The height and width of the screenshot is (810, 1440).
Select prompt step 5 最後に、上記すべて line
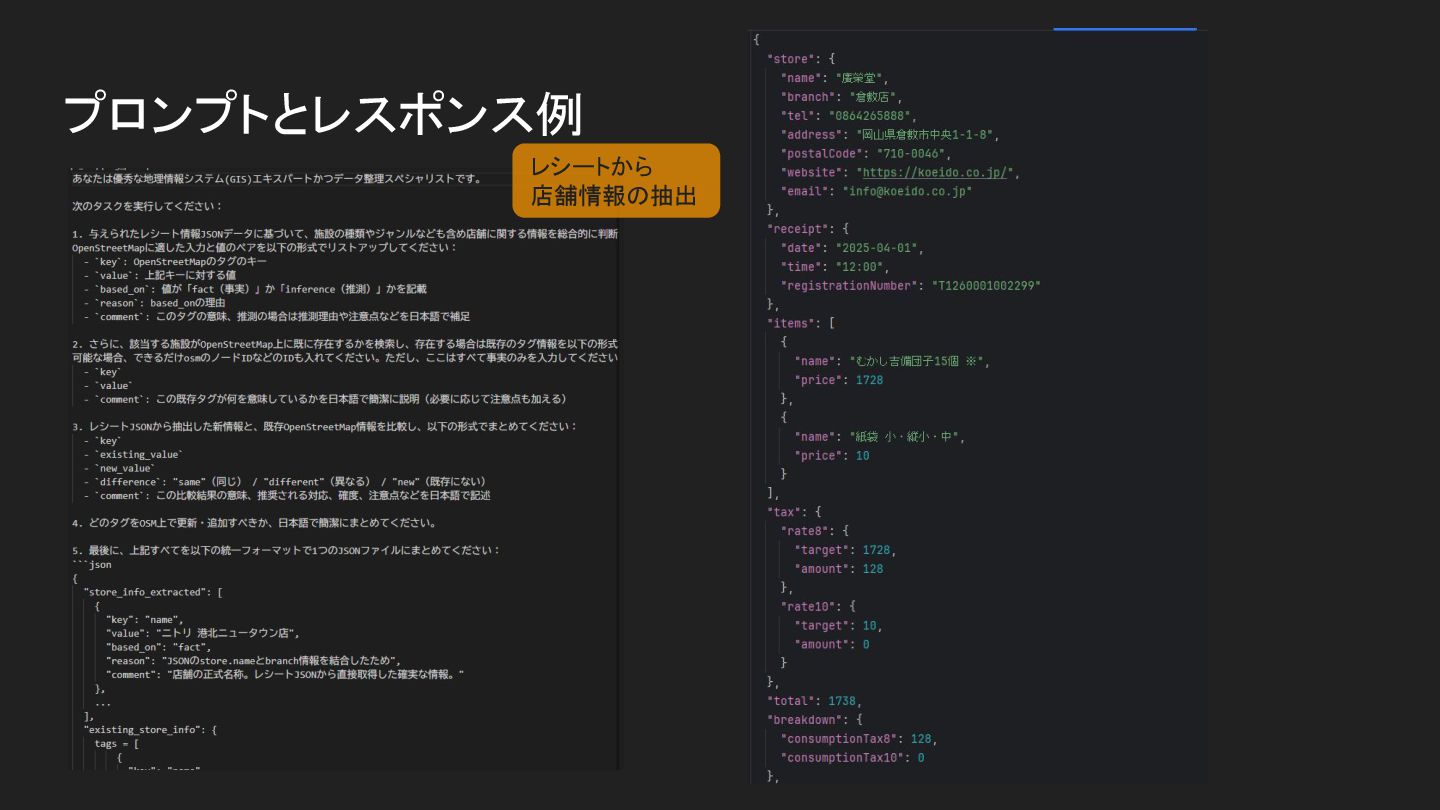coord(286,550)
